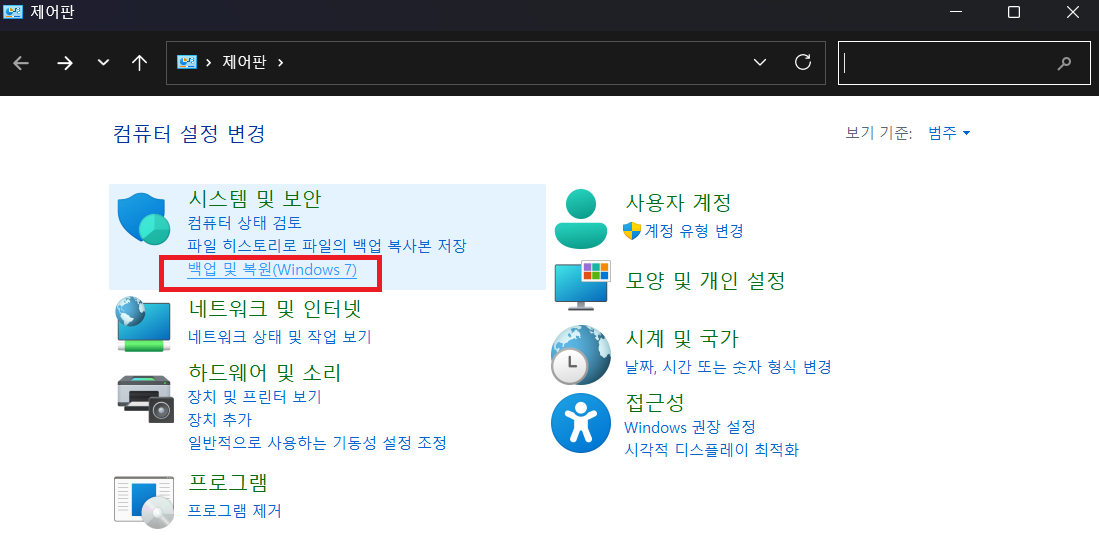Viewport: 1099px width, 554px height.
Task: Click the System and Security shield icon
Action: point(143,219)
